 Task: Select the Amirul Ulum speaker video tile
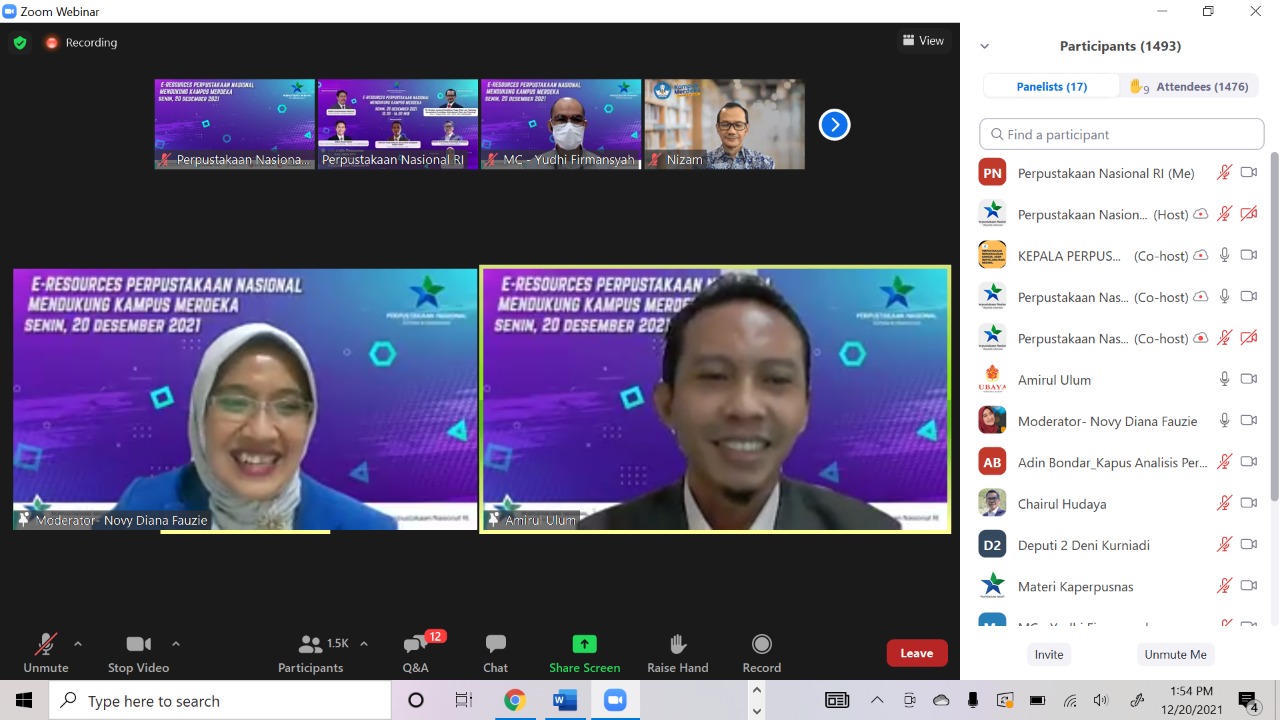tap(715, 399)
